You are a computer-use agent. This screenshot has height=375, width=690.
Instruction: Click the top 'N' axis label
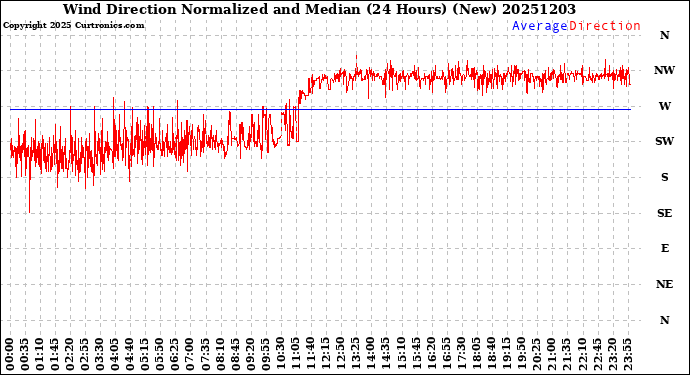coord(664,35)
